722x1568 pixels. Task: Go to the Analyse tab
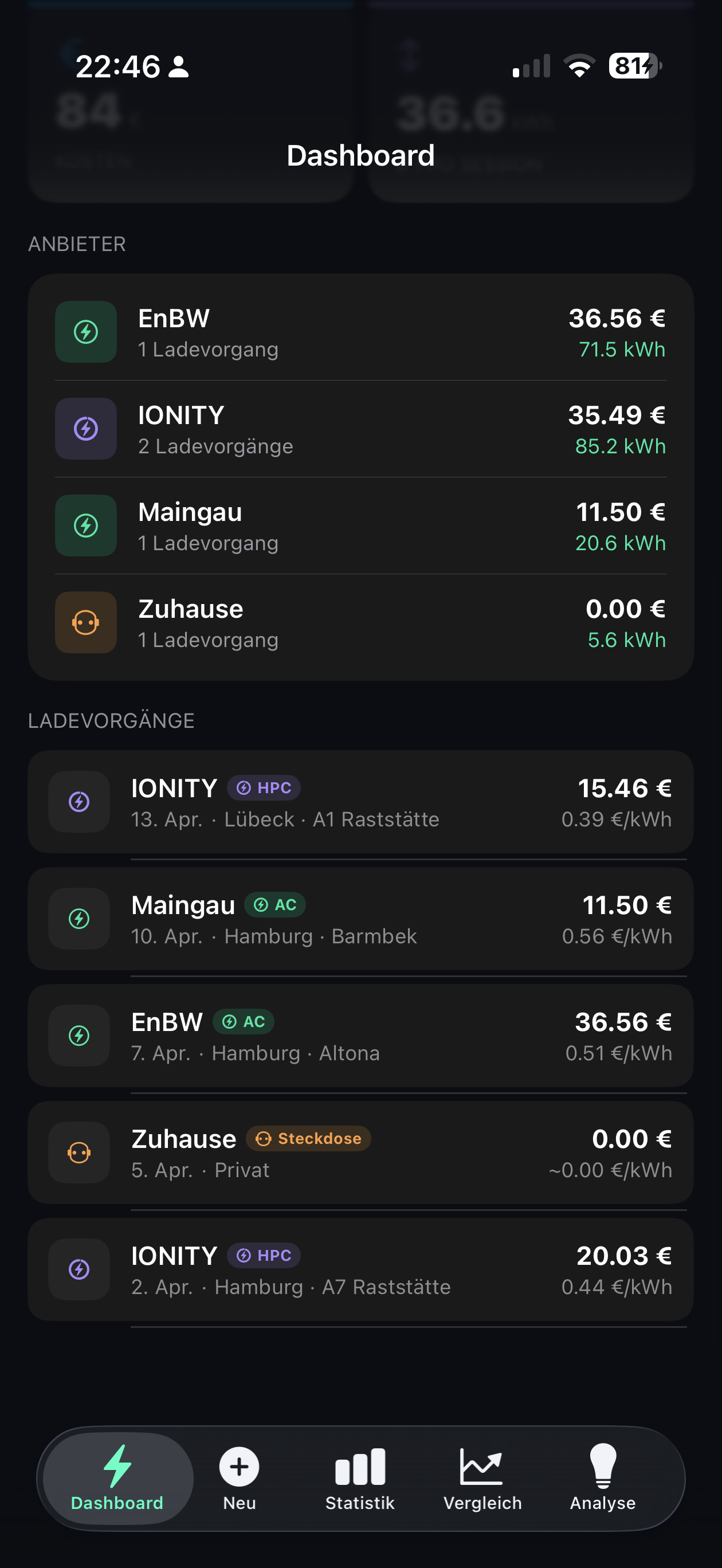pyautogui.click(x=603, y=1478)
